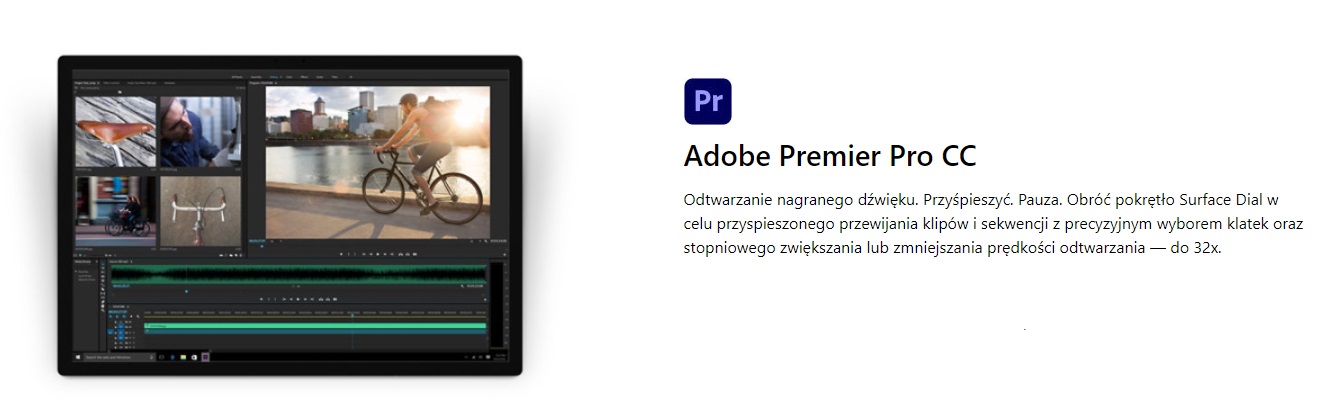Screen dimensions: 1336x412
Task: Select the Project panel tab at top left
Action: (x=86, y=83)
